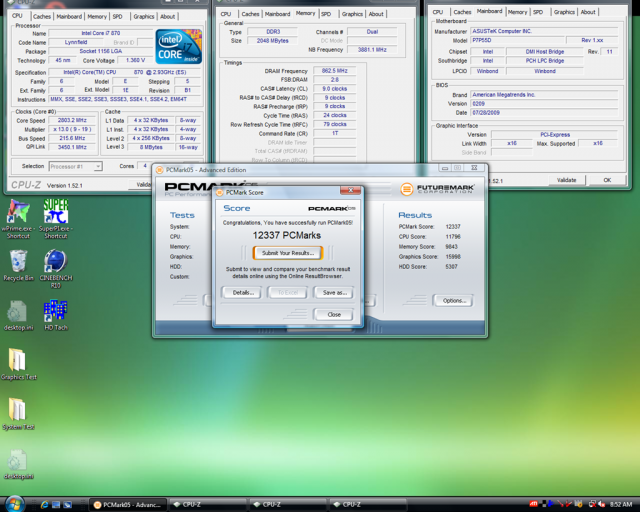Close the PCMark Score dialog
Image resolution: width=640 pixels, height=512 pixels.
click(350, 191)
